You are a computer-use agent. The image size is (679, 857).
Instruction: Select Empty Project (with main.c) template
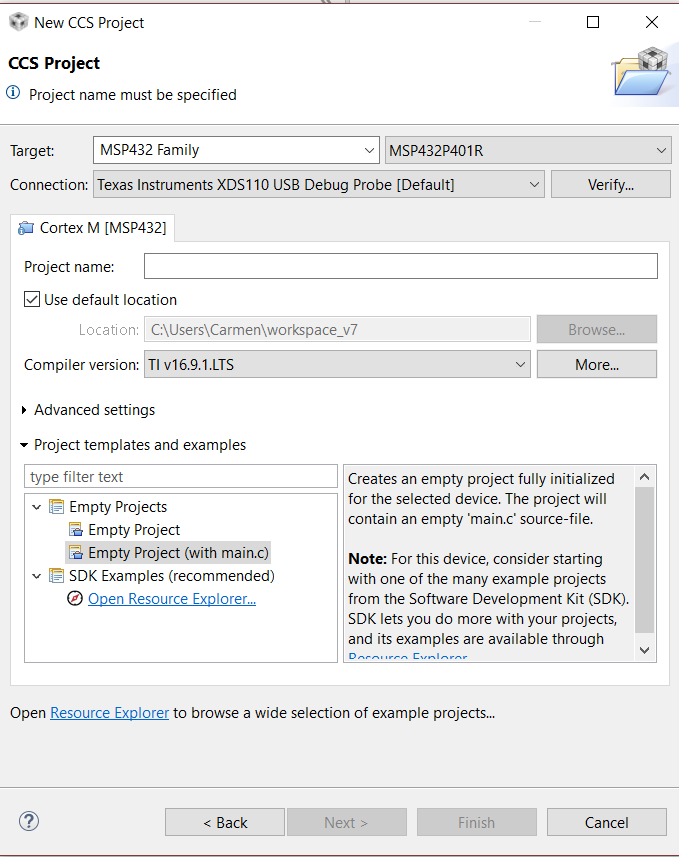(178, 552)
